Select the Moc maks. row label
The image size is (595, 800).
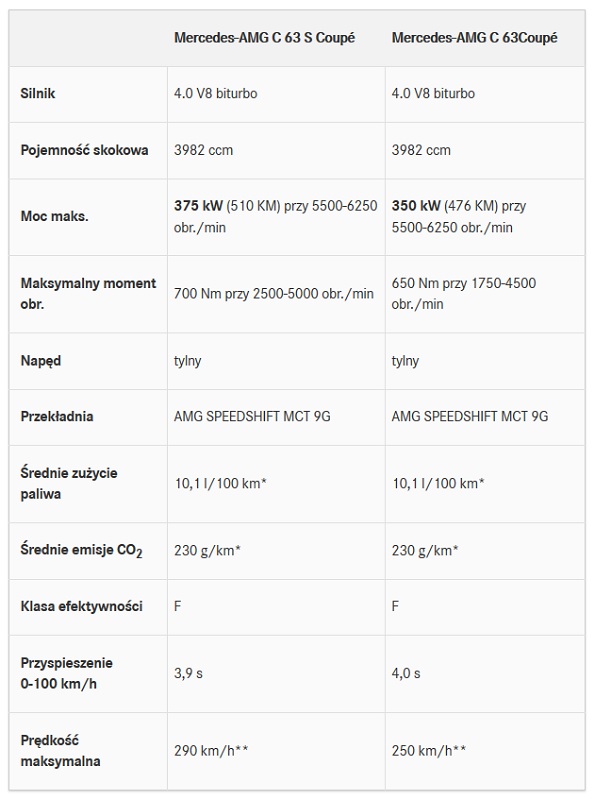tap(55, 216)
